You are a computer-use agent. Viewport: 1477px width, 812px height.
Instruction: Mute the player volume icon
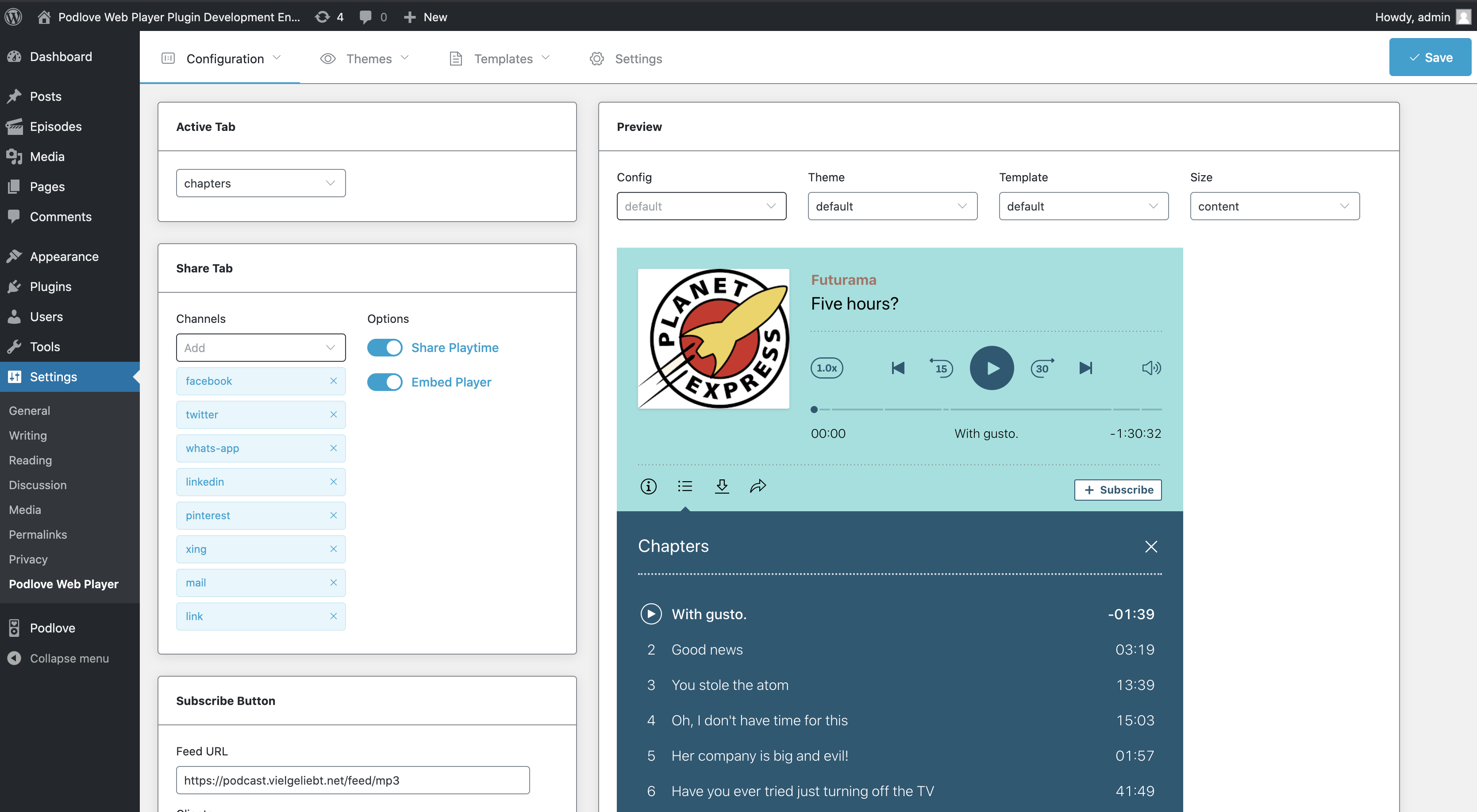(x=1151, y=368)
